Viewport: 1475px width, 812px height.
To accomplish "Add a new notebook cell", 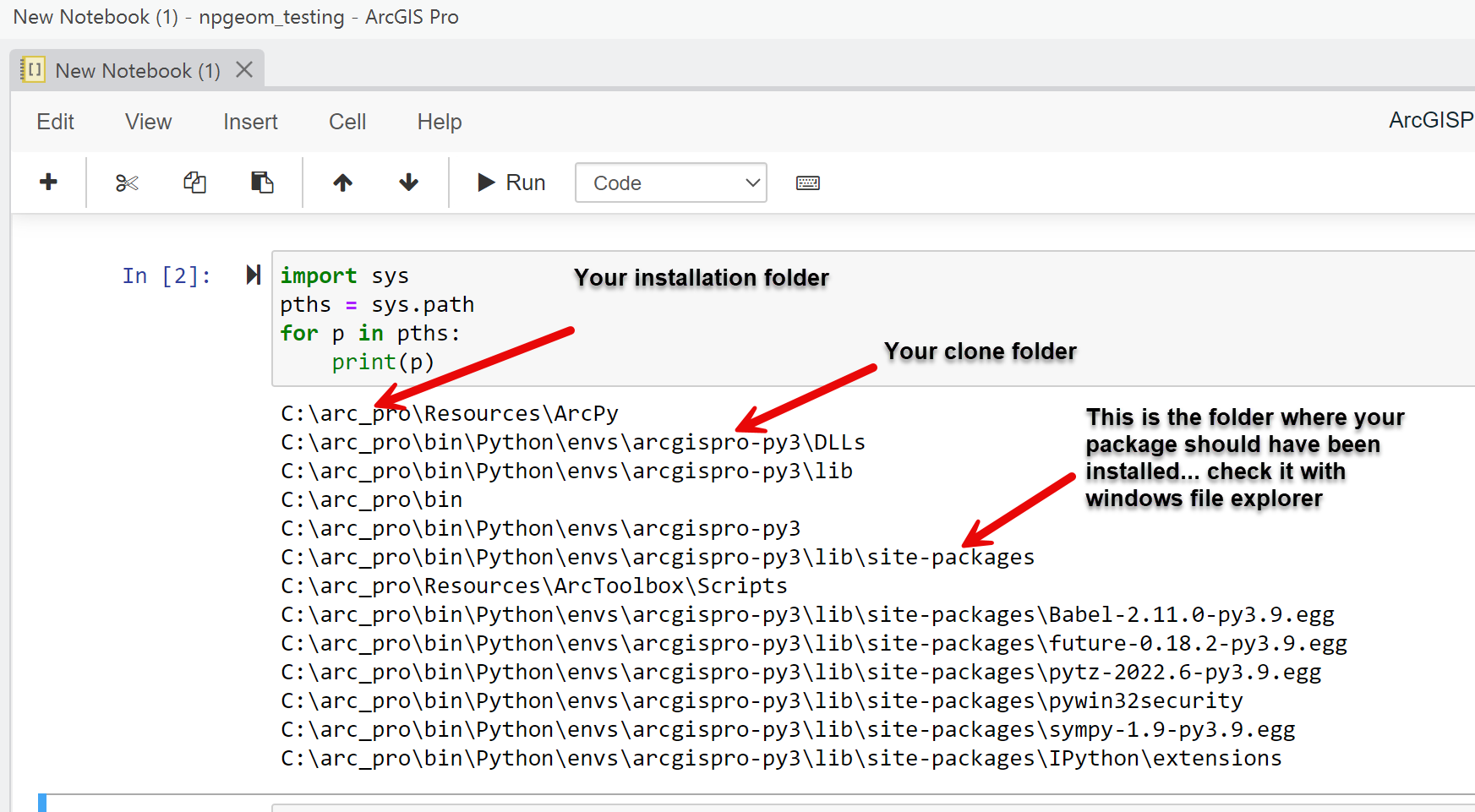I will [x=48, y=182].
